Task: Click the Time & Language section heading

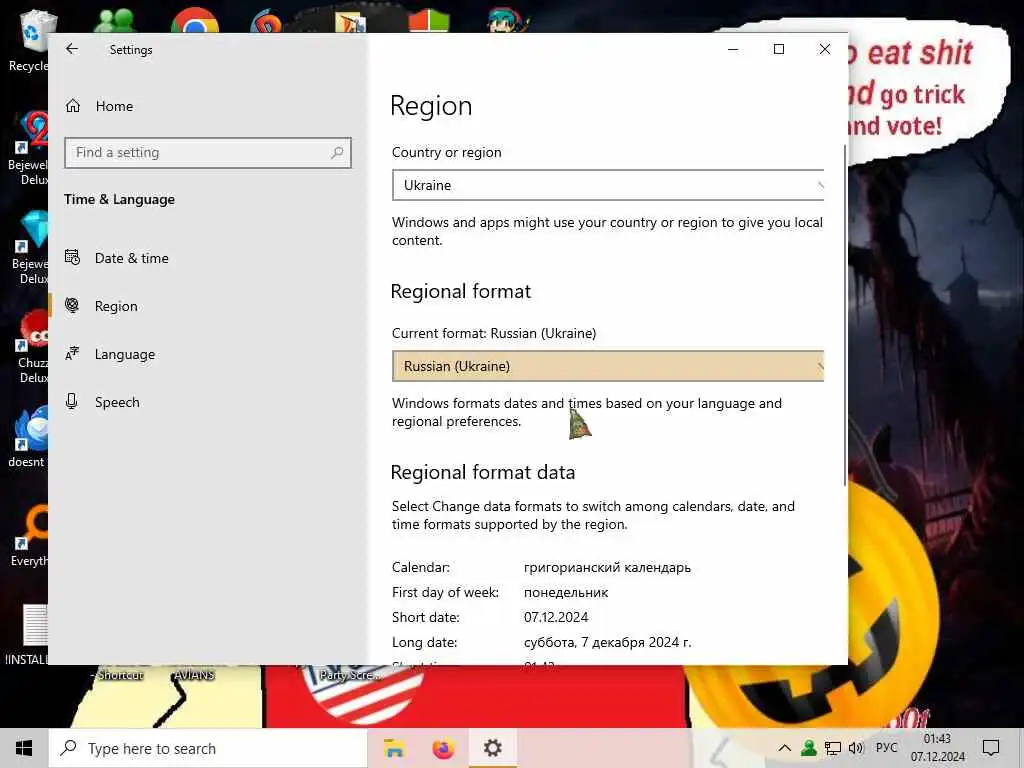Action: (x=120, y=199)
